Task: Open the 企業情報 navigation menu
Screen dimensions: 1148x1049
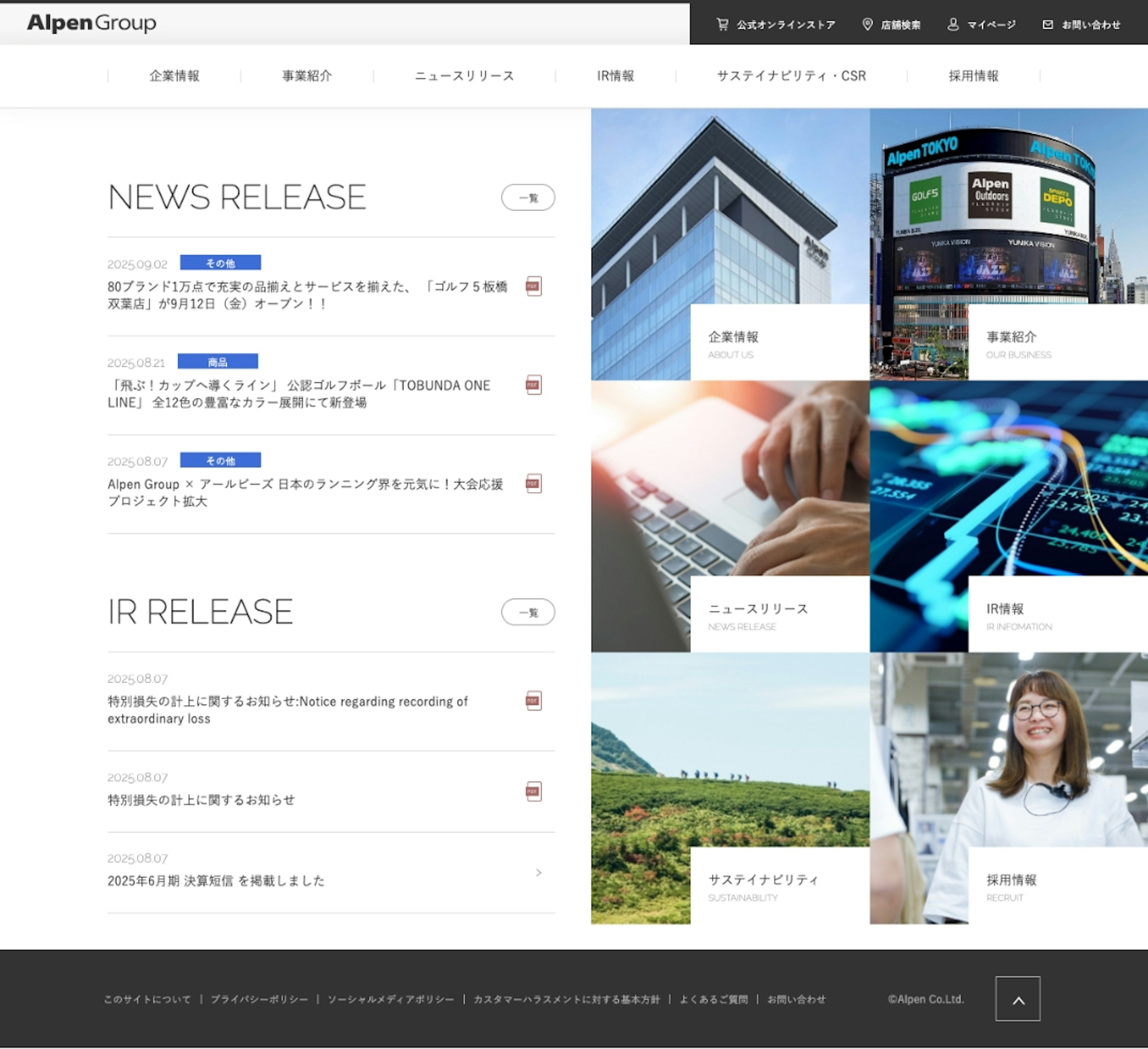Action: click(x=174, y=76)
